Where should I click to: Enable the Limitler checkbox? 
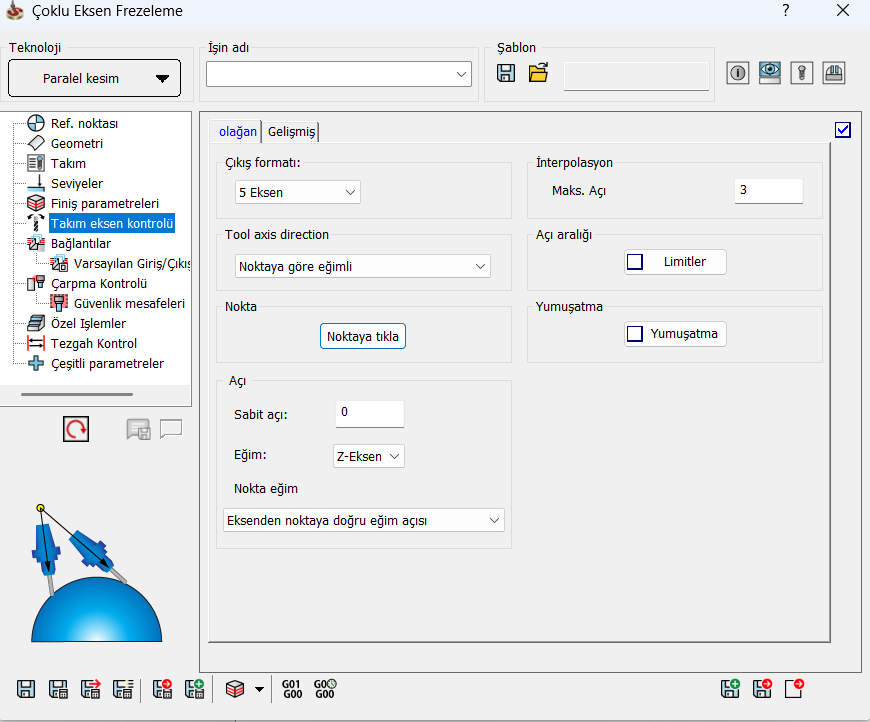tap(635, 262)
